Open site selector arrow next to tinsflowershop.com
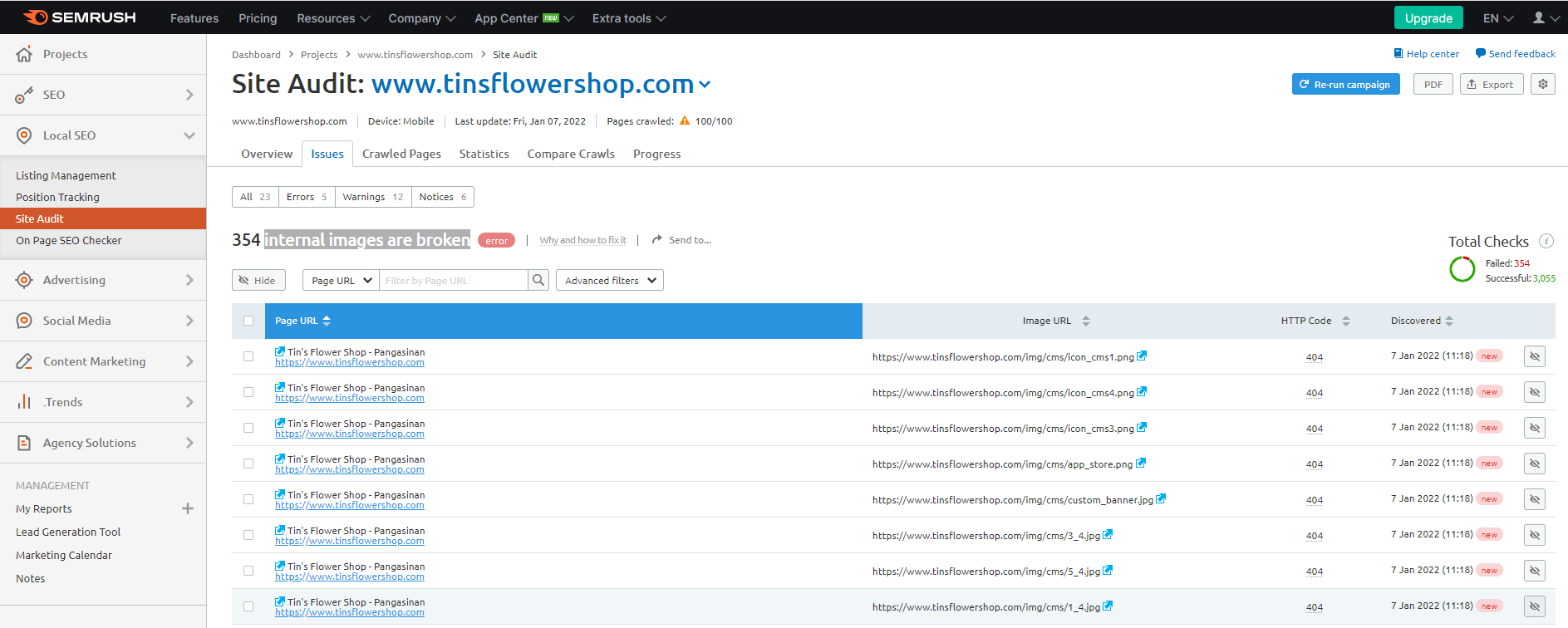1568x628 pixels. (x=705, y=85)
